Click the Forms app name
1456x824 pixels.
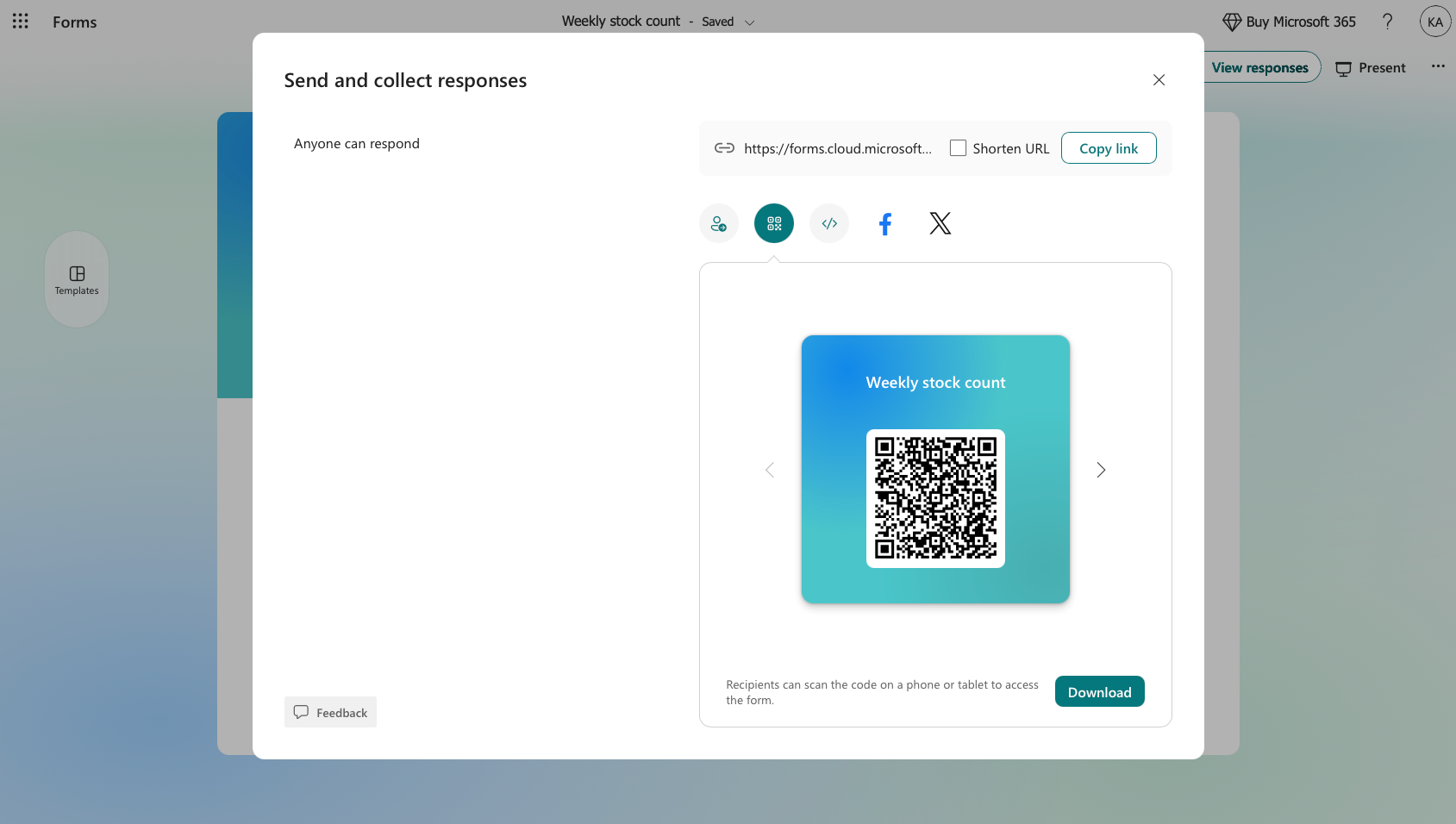pyautogui.click(x=75, y=22)
